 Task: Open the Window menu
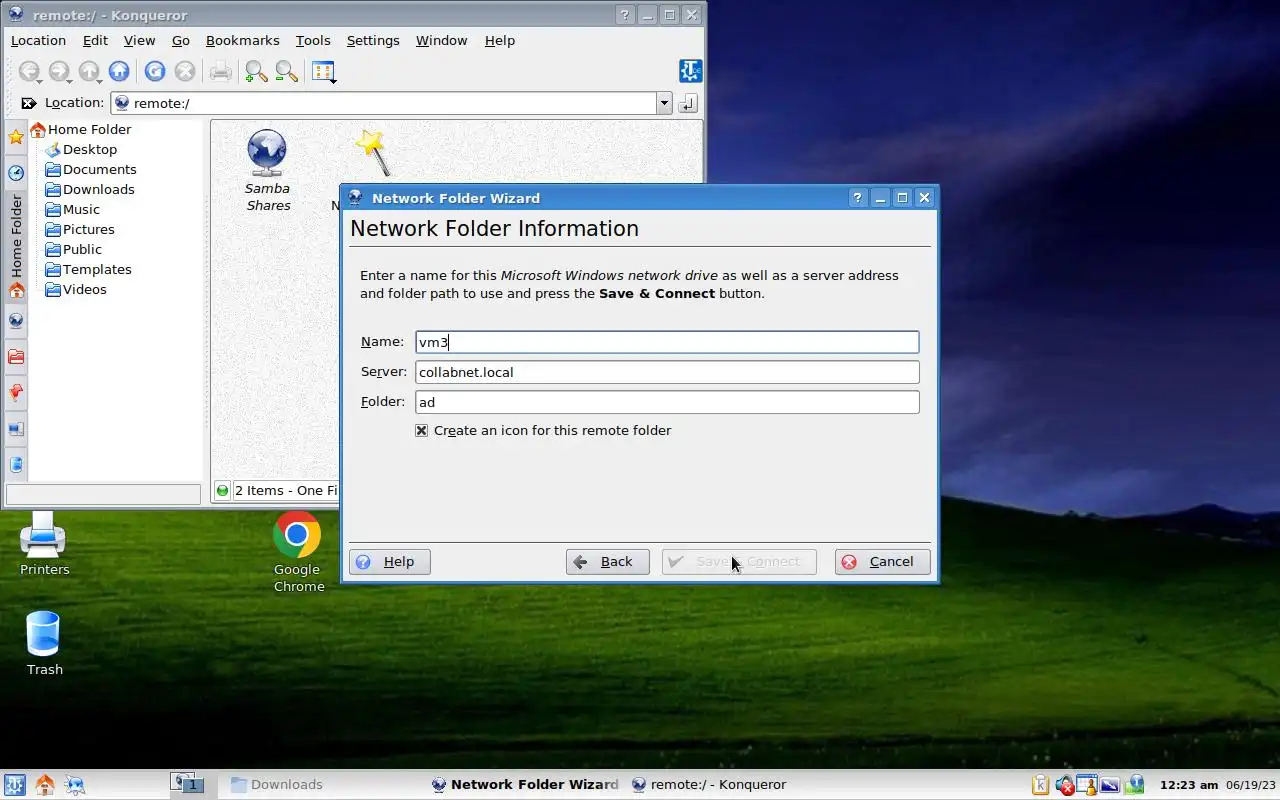coord(441,40)
